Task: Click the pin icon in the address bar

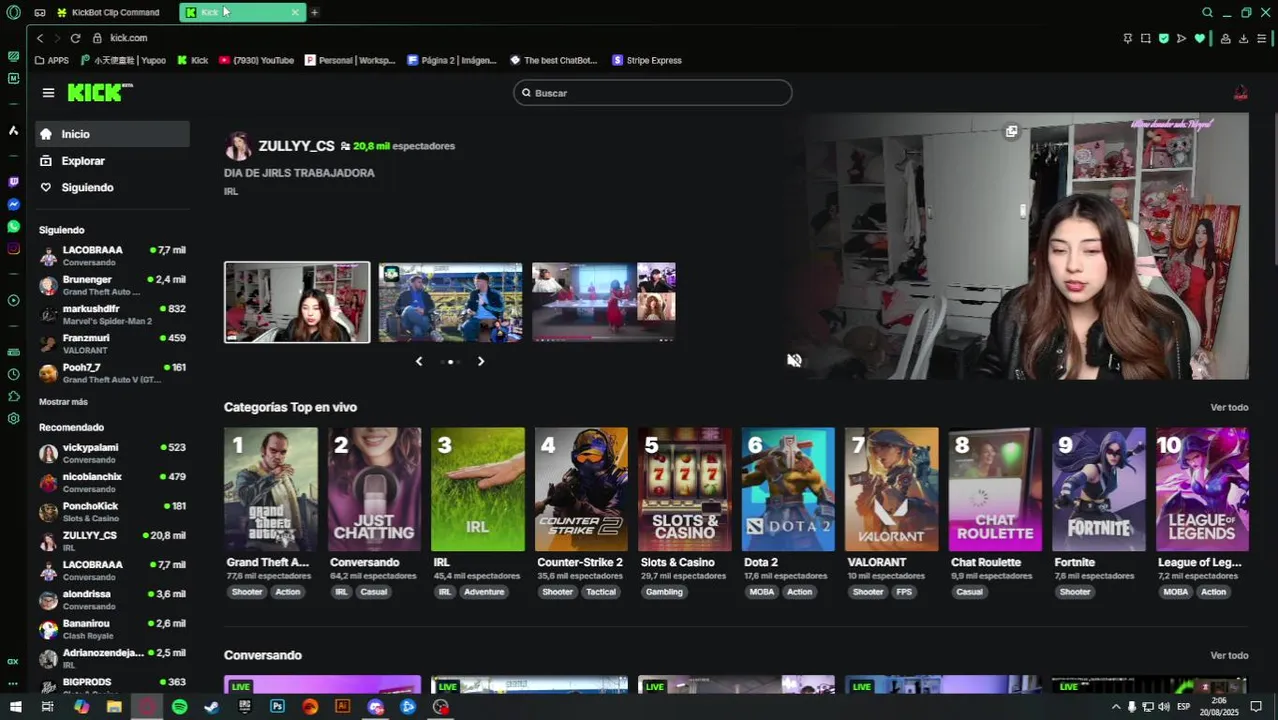Action: click(1128, 38)
